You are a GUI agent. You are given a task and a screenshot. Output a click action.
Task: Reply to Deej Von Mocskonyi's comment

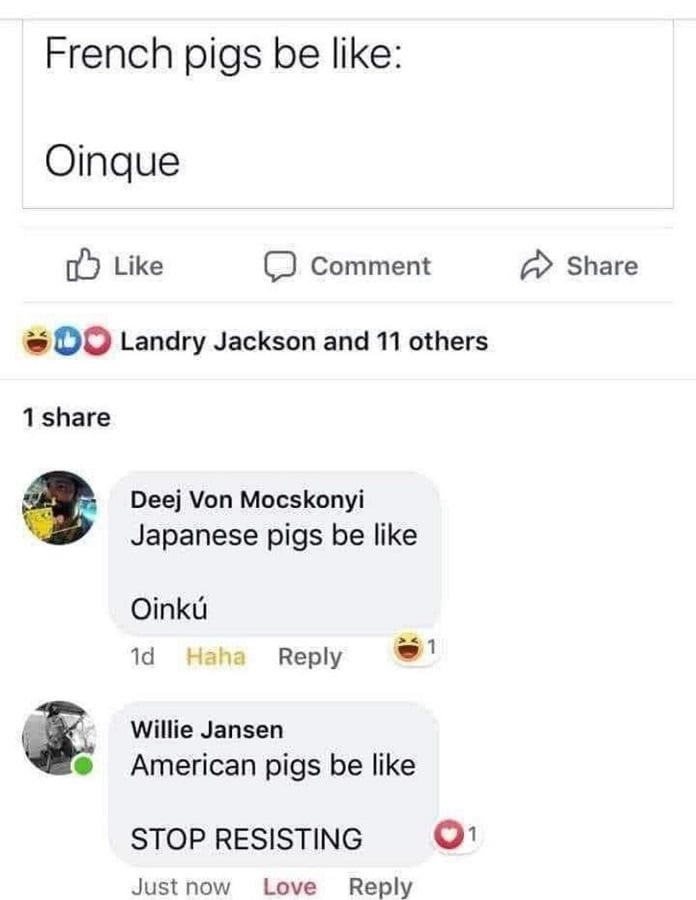pos(310,657)
